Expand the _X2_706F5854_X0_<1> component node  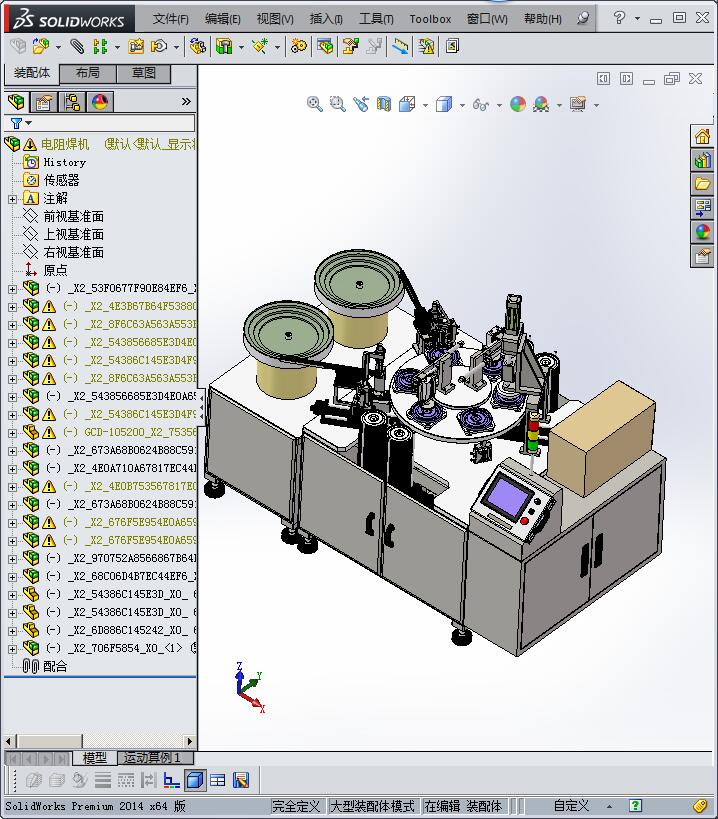[13, 649]
